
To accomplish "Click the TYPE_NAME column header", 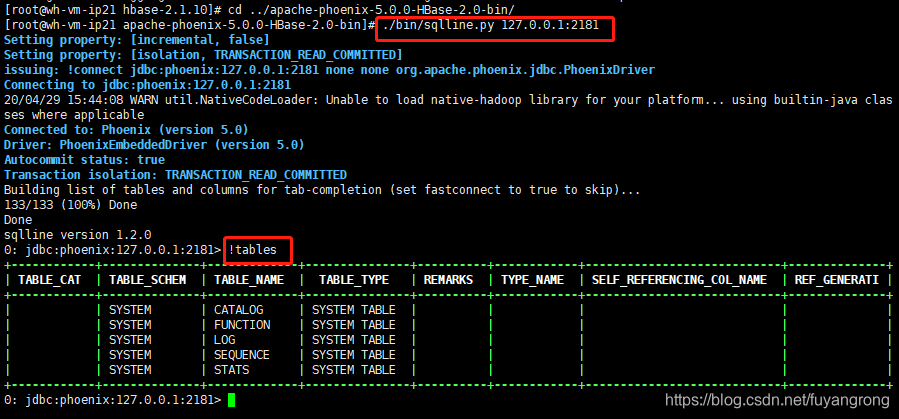I will [533, 280].
